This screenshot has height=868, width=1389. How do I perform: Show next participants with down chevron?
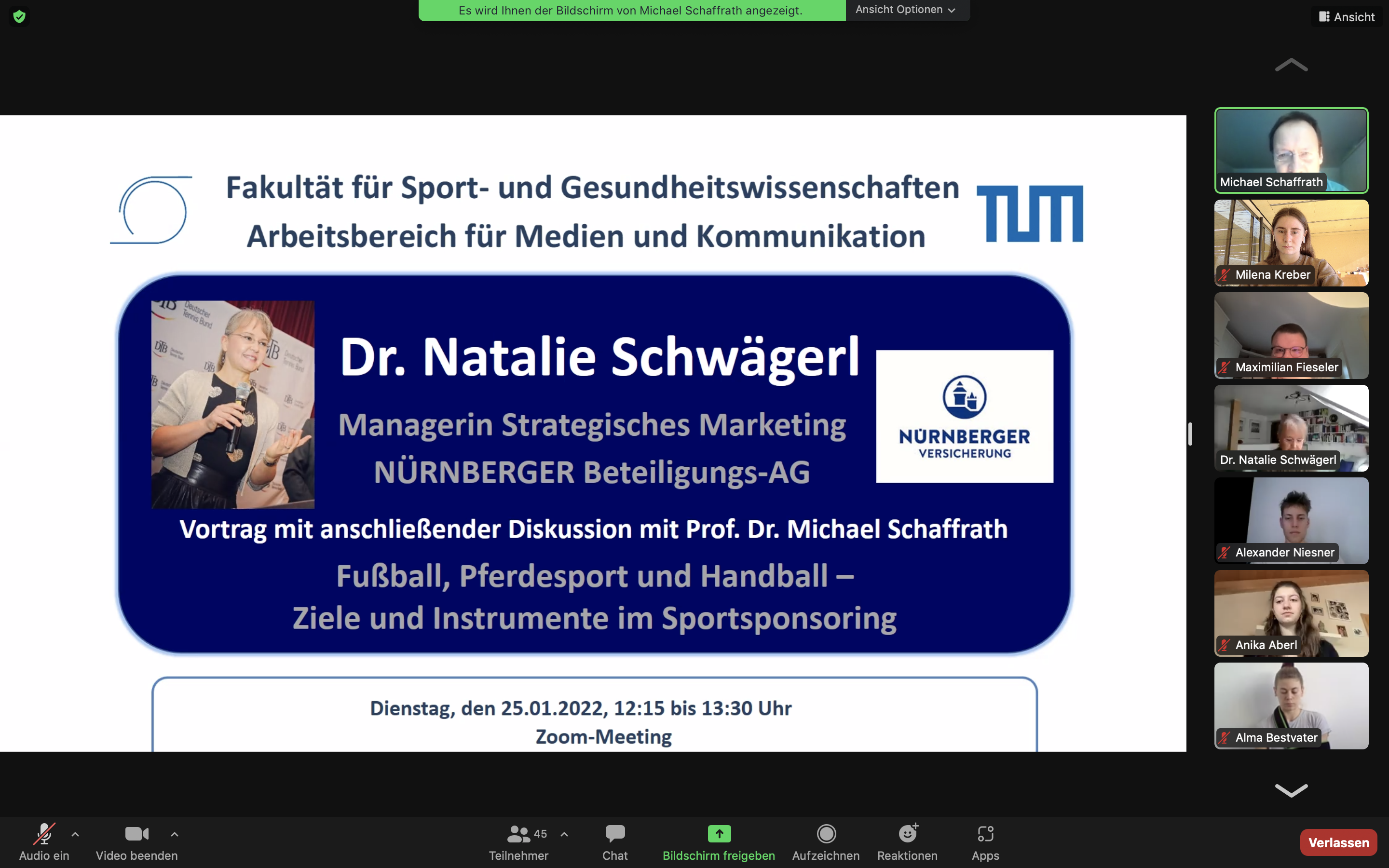1292,790
